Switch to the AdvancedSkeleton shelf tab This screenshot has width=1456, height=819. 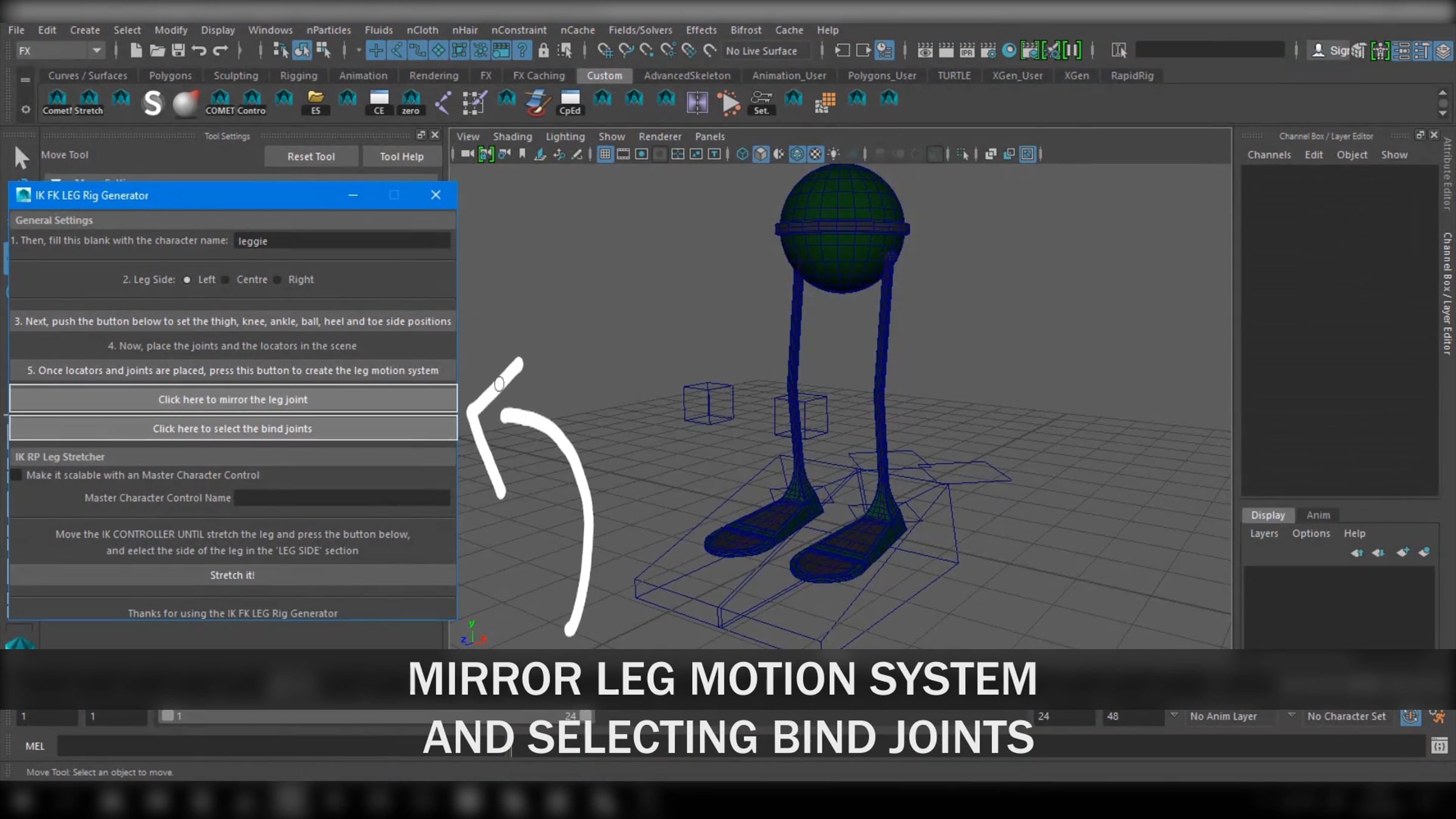tap(687, 76)
